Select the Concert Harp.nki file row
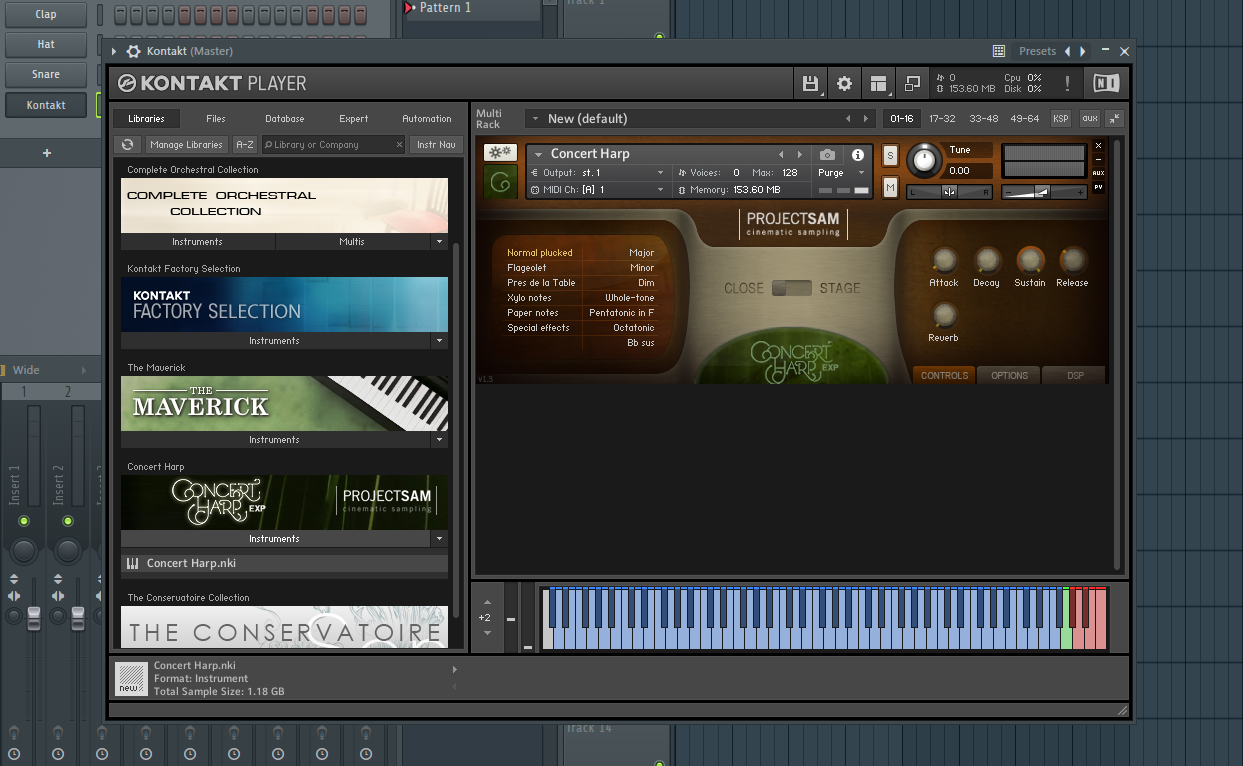The width and height of the screenshot is (1243, 766). point(284,564)
